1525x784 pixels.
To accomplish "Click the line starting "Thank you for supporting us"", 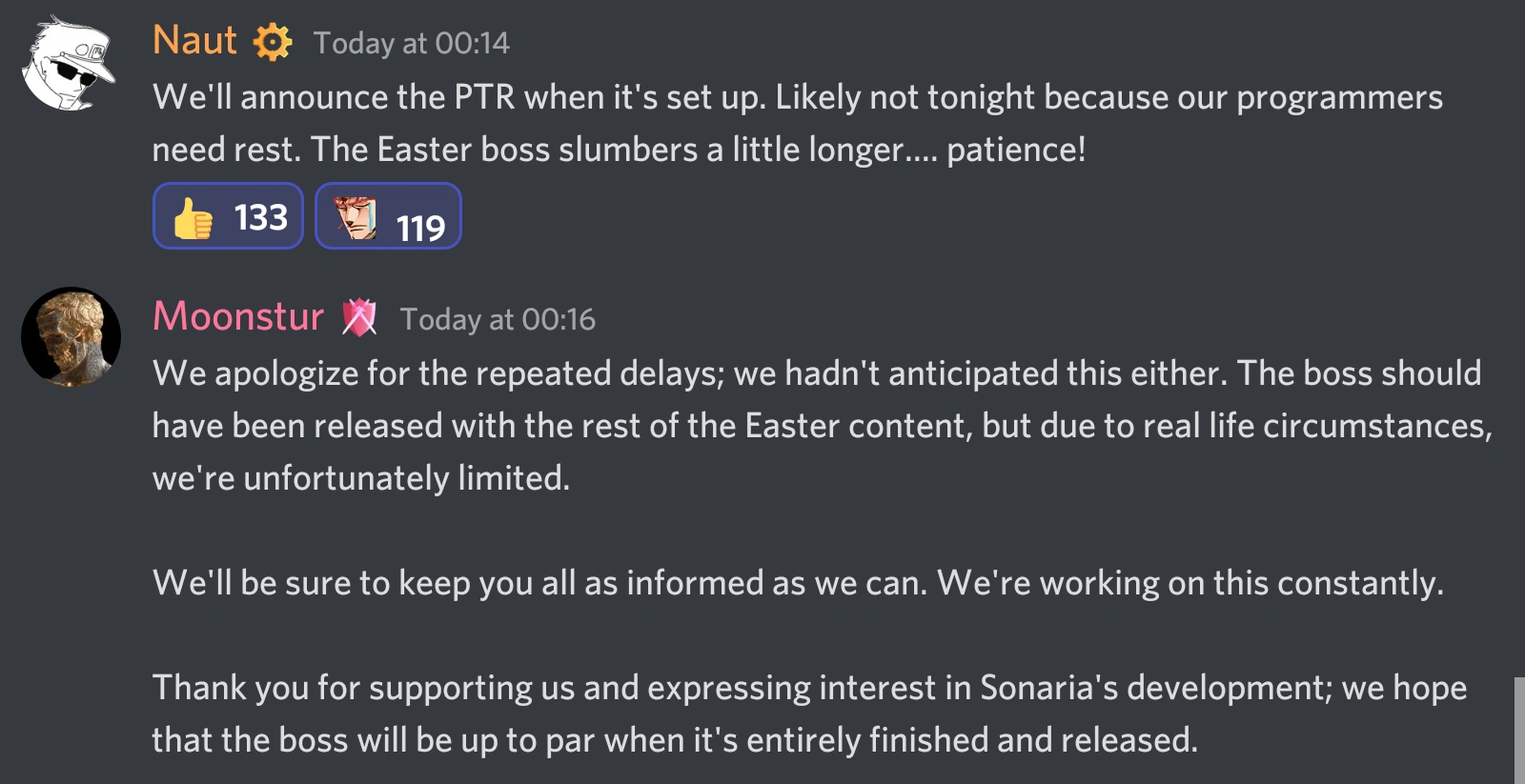I will click(x=808, y=688).
